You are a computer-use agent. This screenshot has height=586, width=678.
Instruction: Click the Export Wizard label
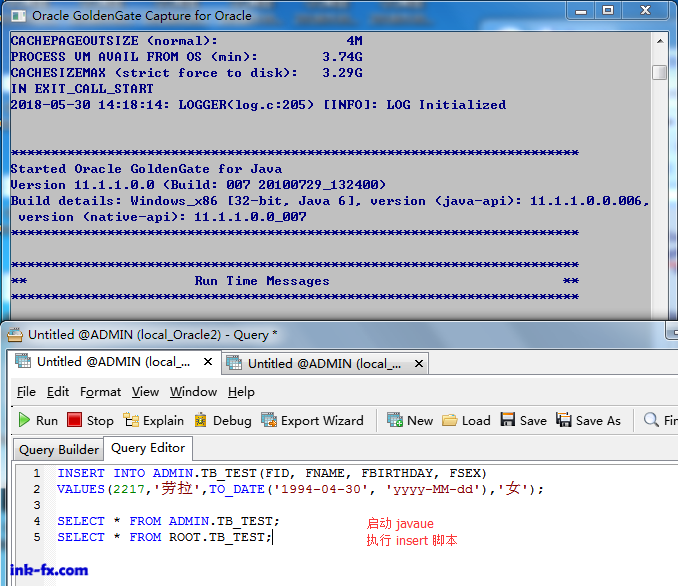click(322, 420)
